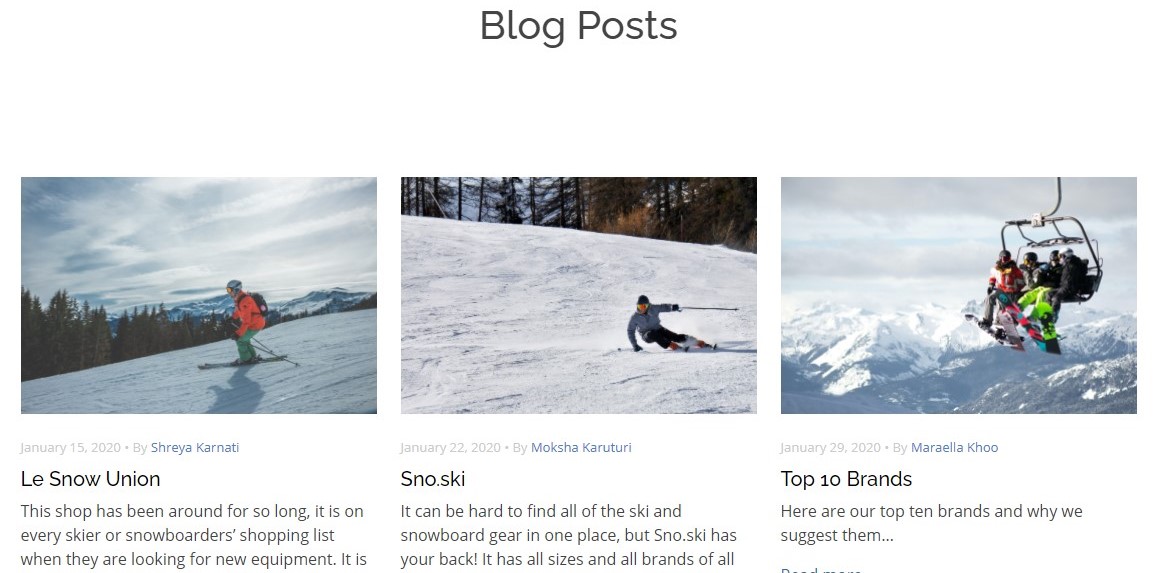The width and height of the screenshot is (1158, 573).
Task: Click the January 29, 2020 date
Action: (x=830, y=447)
